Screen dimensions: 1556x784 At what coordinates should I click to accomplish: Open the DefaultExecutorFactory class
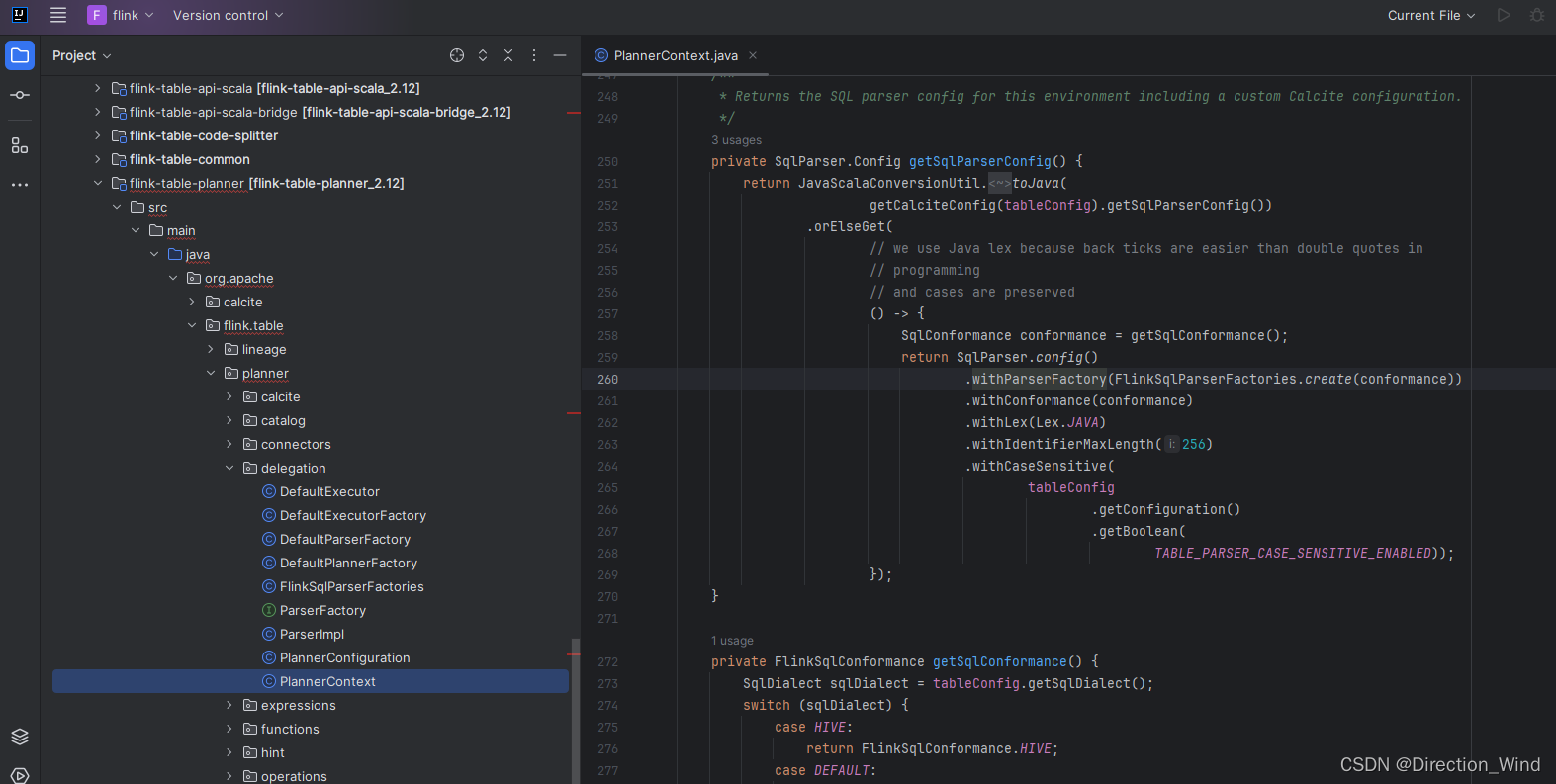(x=352, y=515)
